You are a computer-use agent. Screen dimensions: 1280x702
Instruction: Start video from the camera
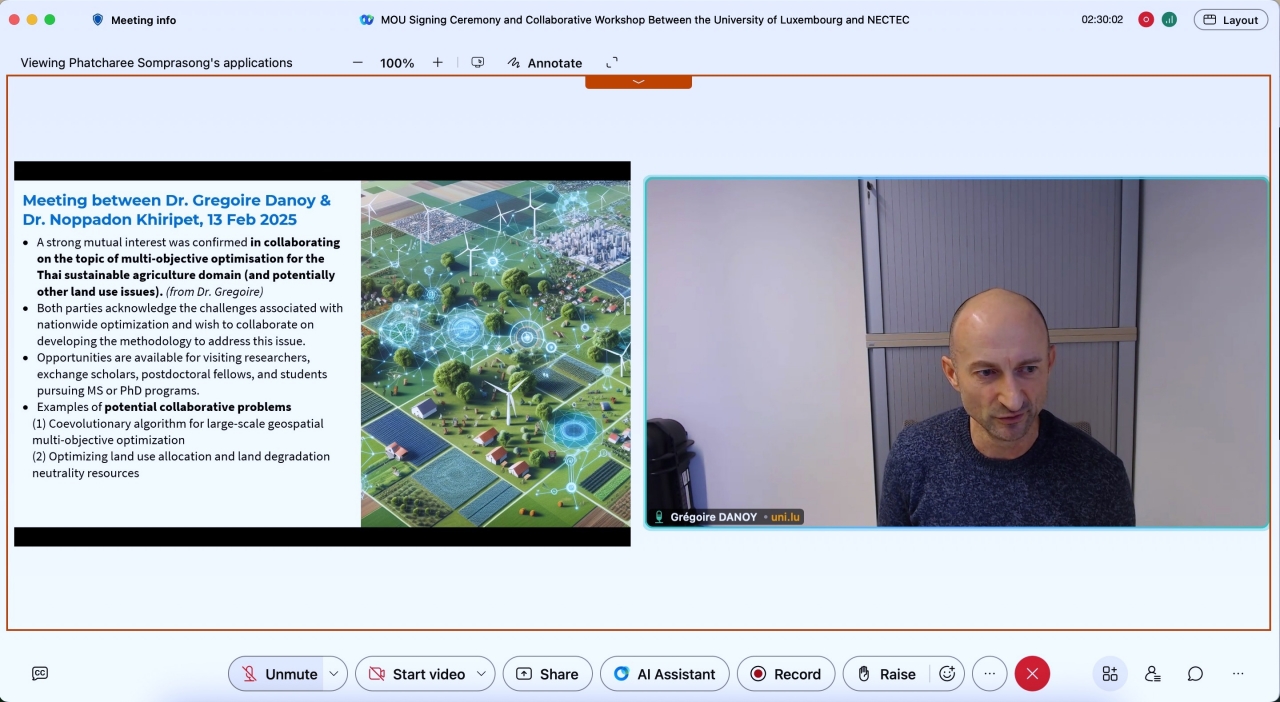pos(416,674)
